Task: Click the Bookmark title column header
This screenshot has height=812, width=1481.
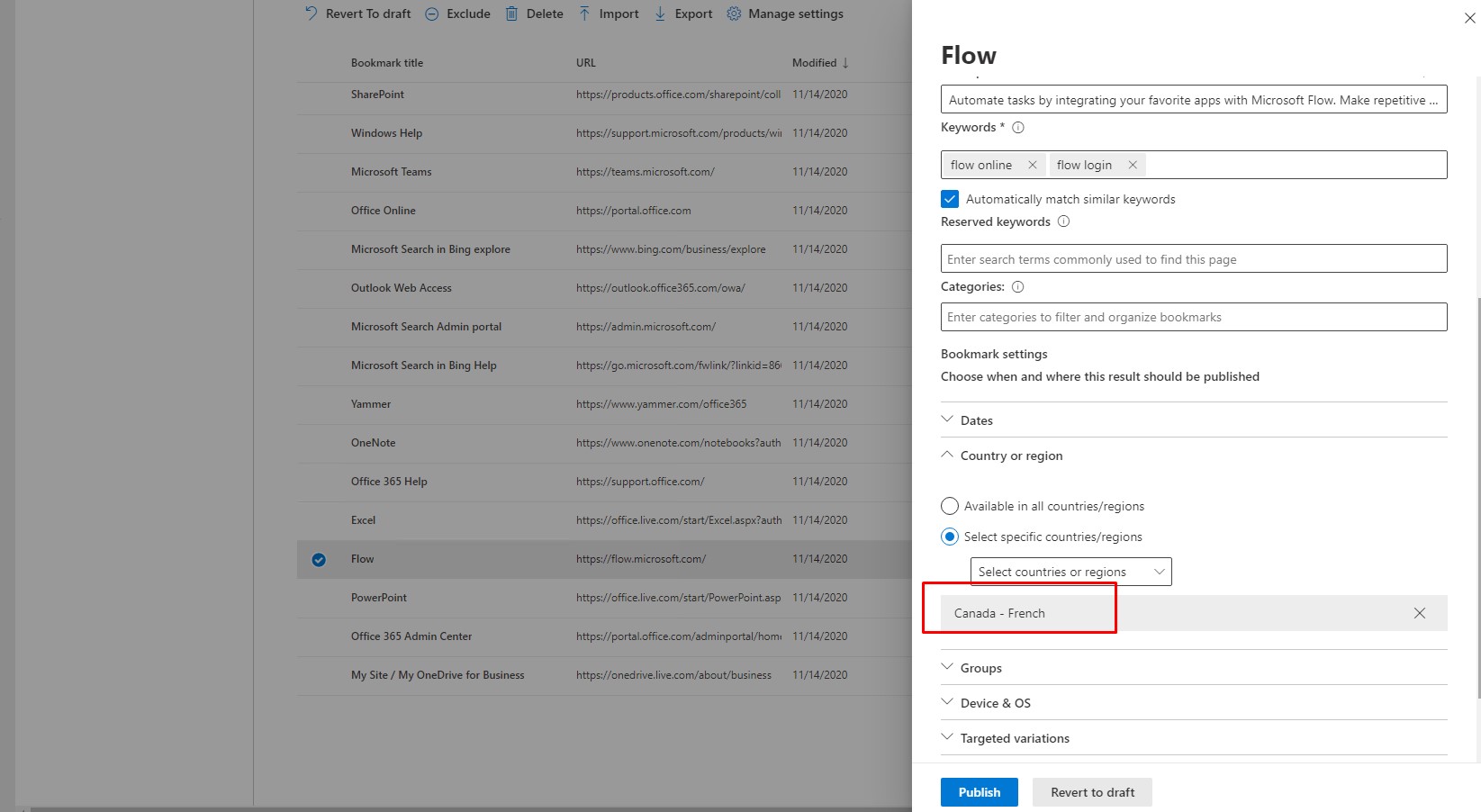Action: coord(387,63)
